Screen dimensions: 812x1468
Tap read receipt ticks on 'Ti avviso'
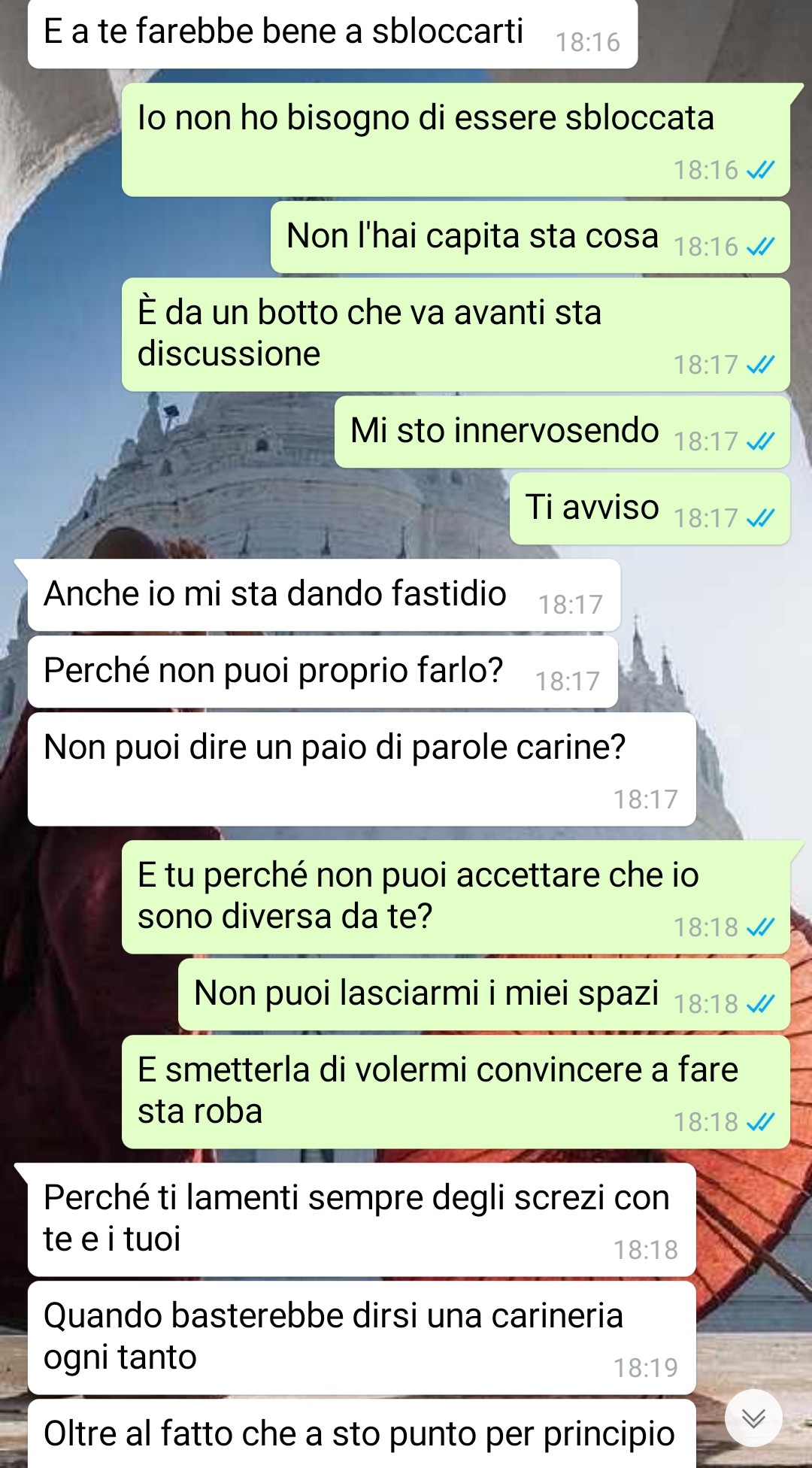pos(760,518)
